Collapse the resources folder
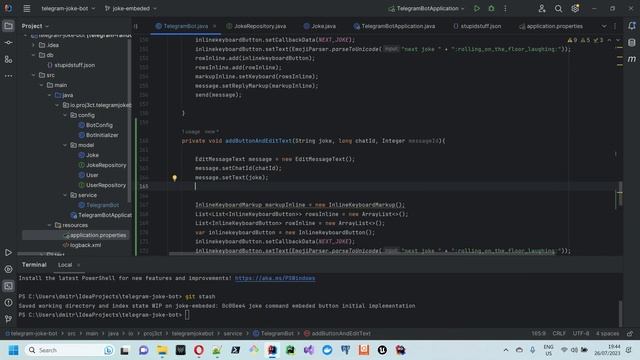 click(49, 225)
